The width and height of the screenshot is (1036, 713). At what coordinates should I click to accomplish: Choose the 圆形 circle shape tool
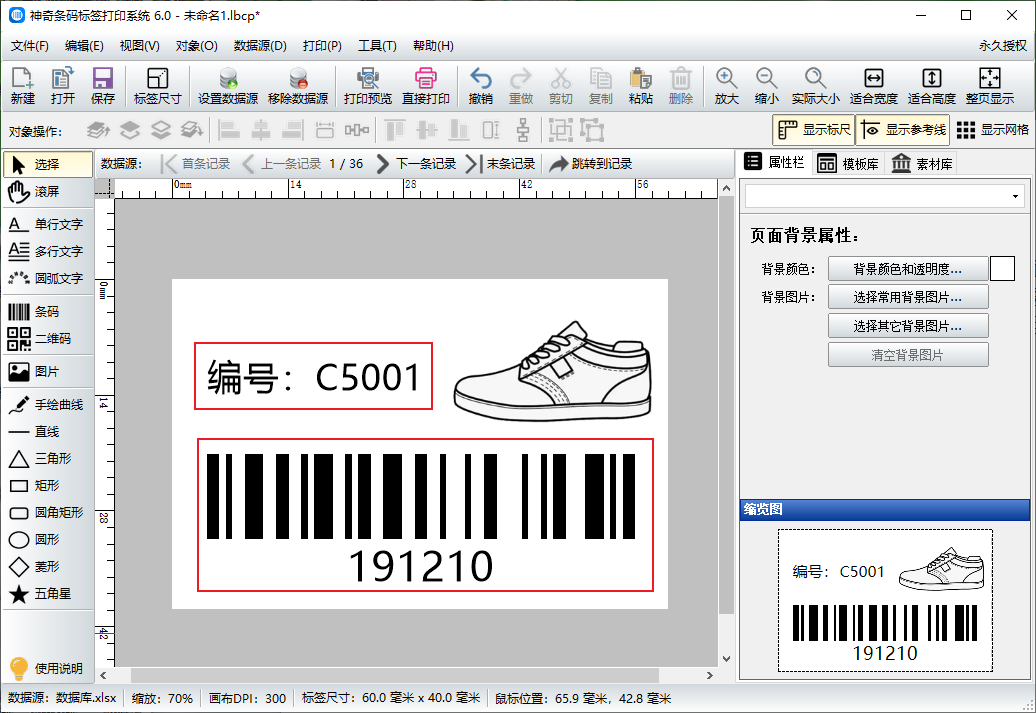pos(48,540)
